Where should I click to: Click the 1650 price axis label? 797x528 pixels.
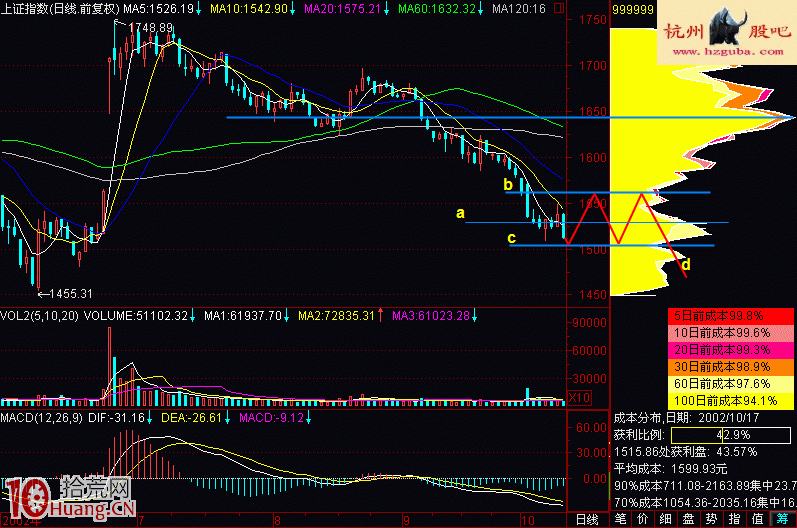click(593, 111)
